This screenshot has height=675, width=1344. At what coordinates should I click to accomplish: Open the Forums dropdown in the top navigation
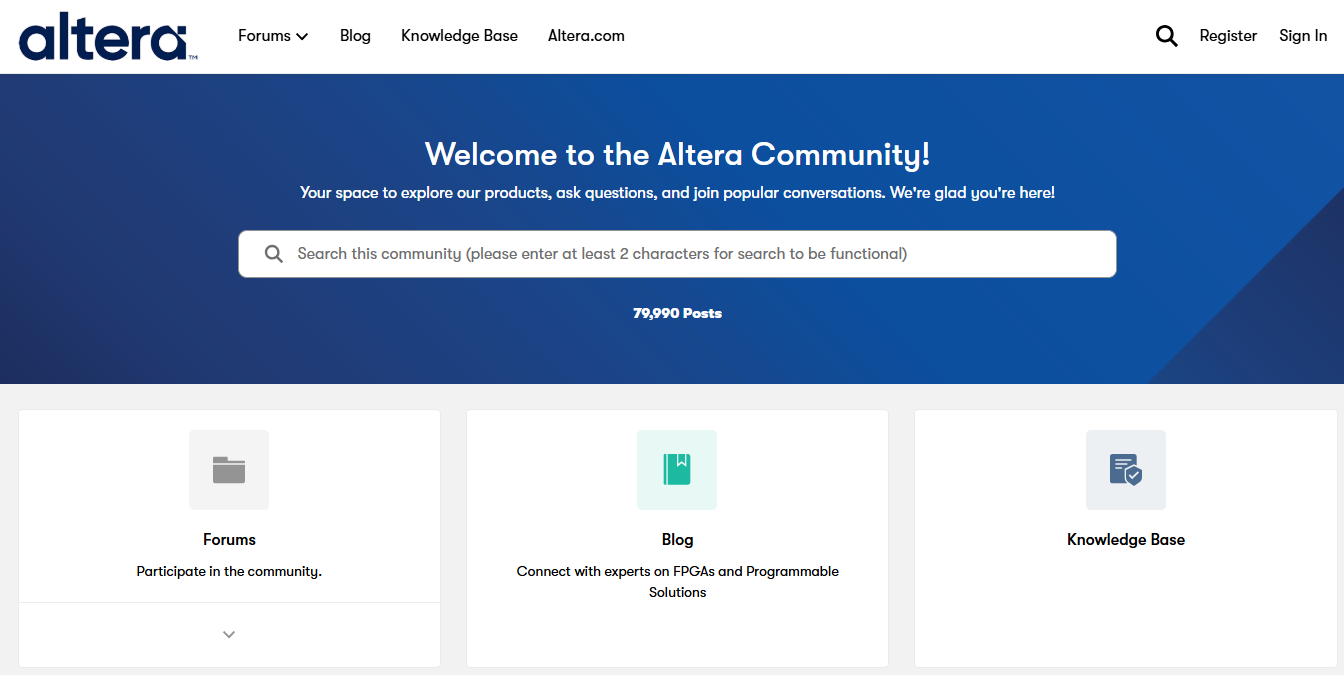[x=264, y=36]
